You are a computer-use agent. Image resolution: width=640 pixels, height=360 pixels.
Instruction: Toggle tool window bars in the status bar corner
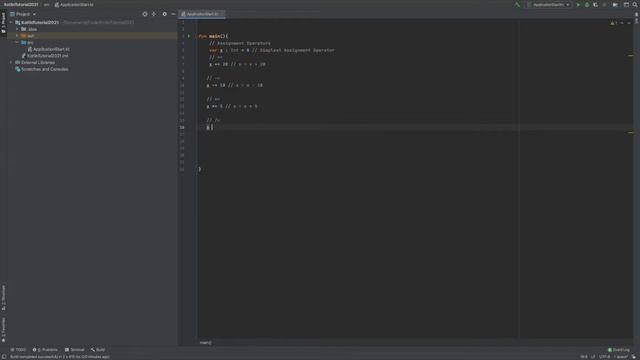pos(4,357)
